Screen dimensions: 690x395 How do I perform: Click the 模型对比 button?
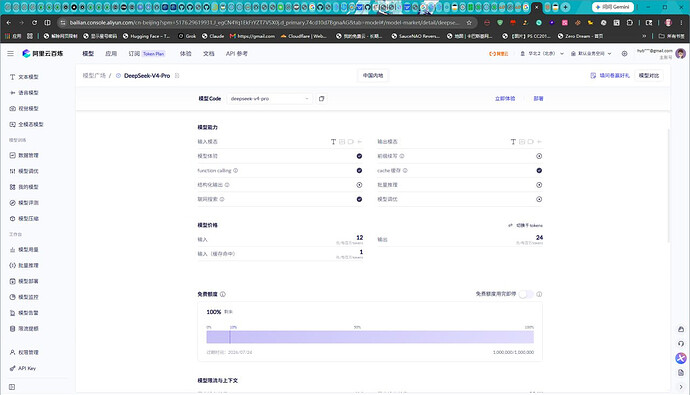[649, 76]
